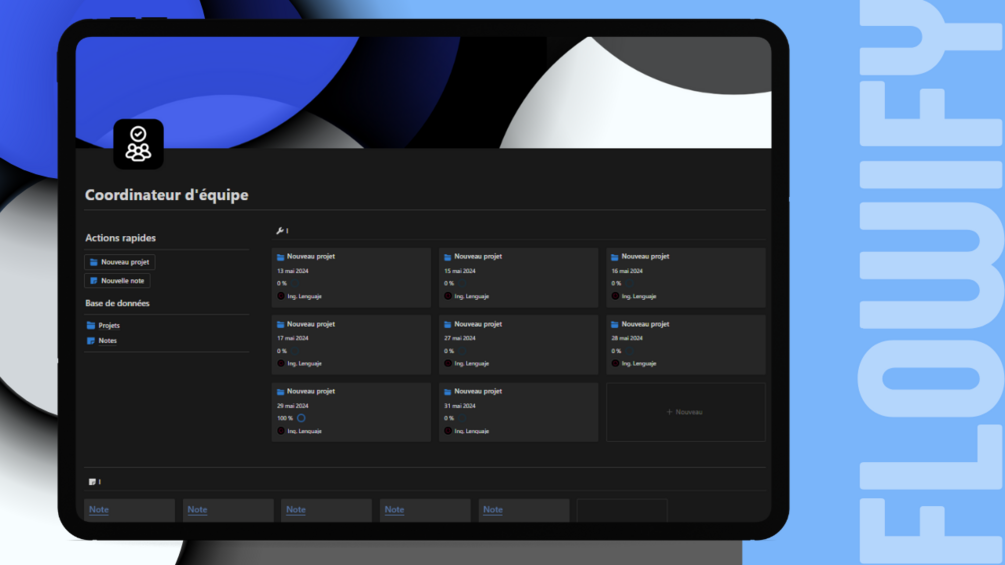Click the 100 % value on 29 mai card
Image resolution: width=1005 pixels, height=565 pixels.
tap(285, 418)
